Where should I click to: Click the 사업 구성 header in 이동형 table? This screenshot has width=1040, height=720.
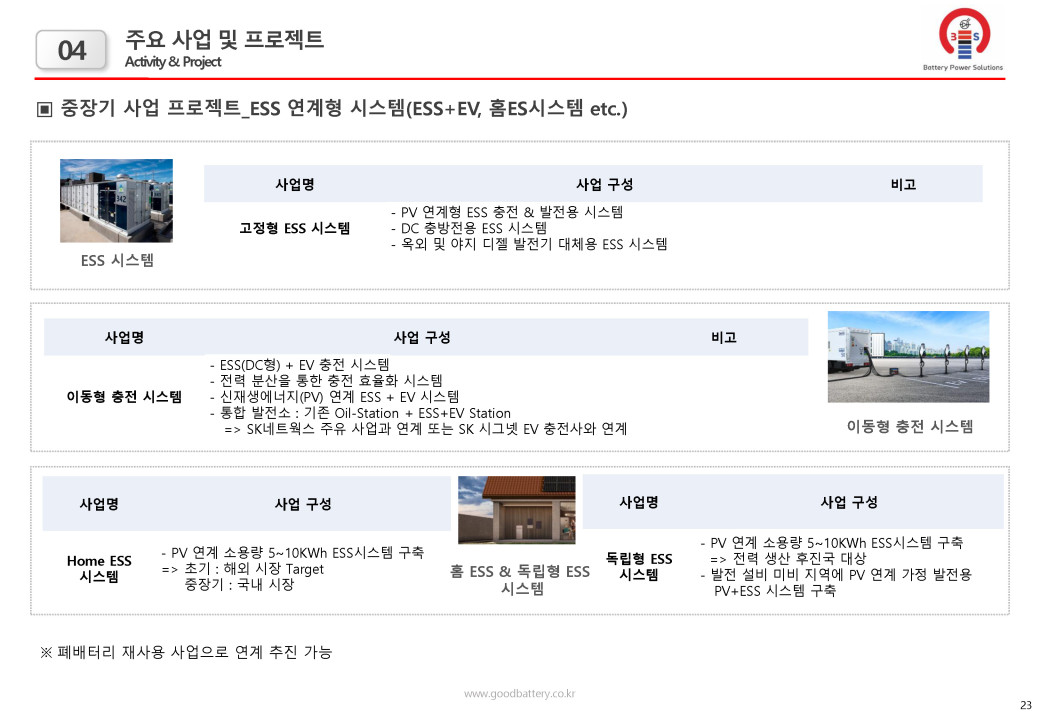(x=422, y=337)
